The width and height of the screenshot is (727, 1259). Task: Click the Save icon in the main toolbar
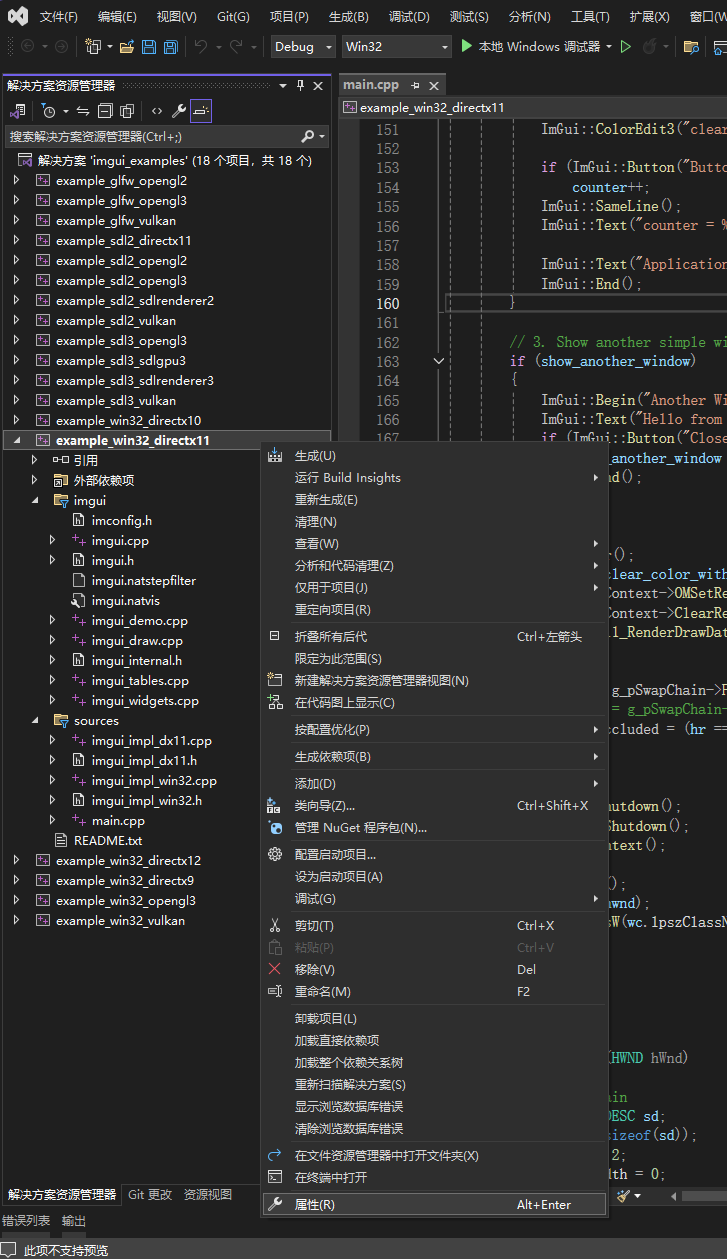coord(149,47)
